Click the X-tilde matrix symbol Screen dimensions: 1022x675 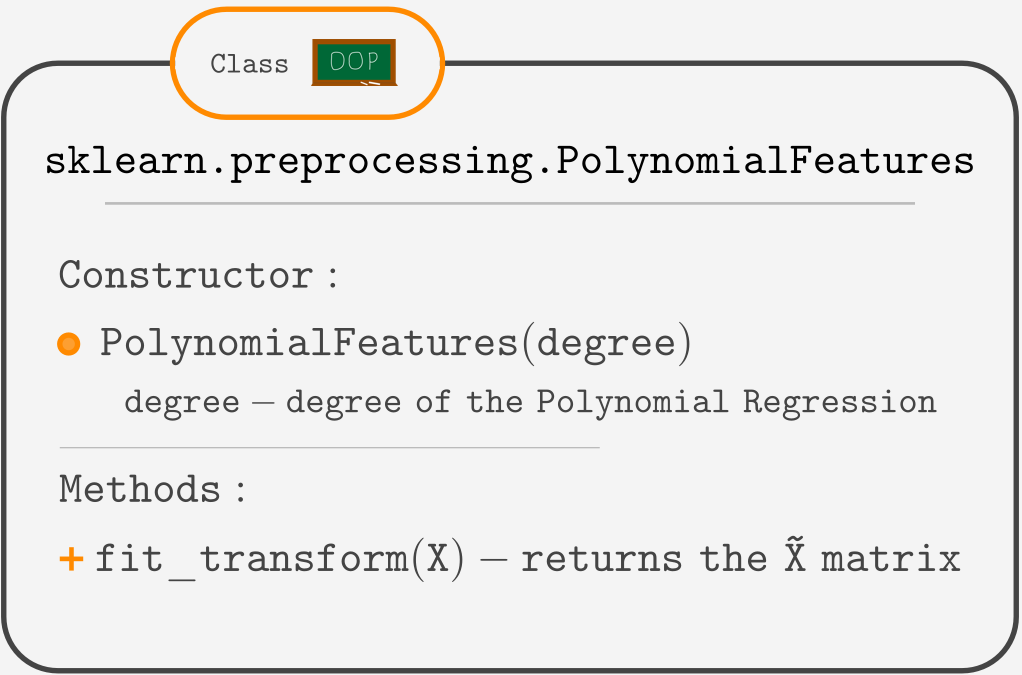pos(795,555)
